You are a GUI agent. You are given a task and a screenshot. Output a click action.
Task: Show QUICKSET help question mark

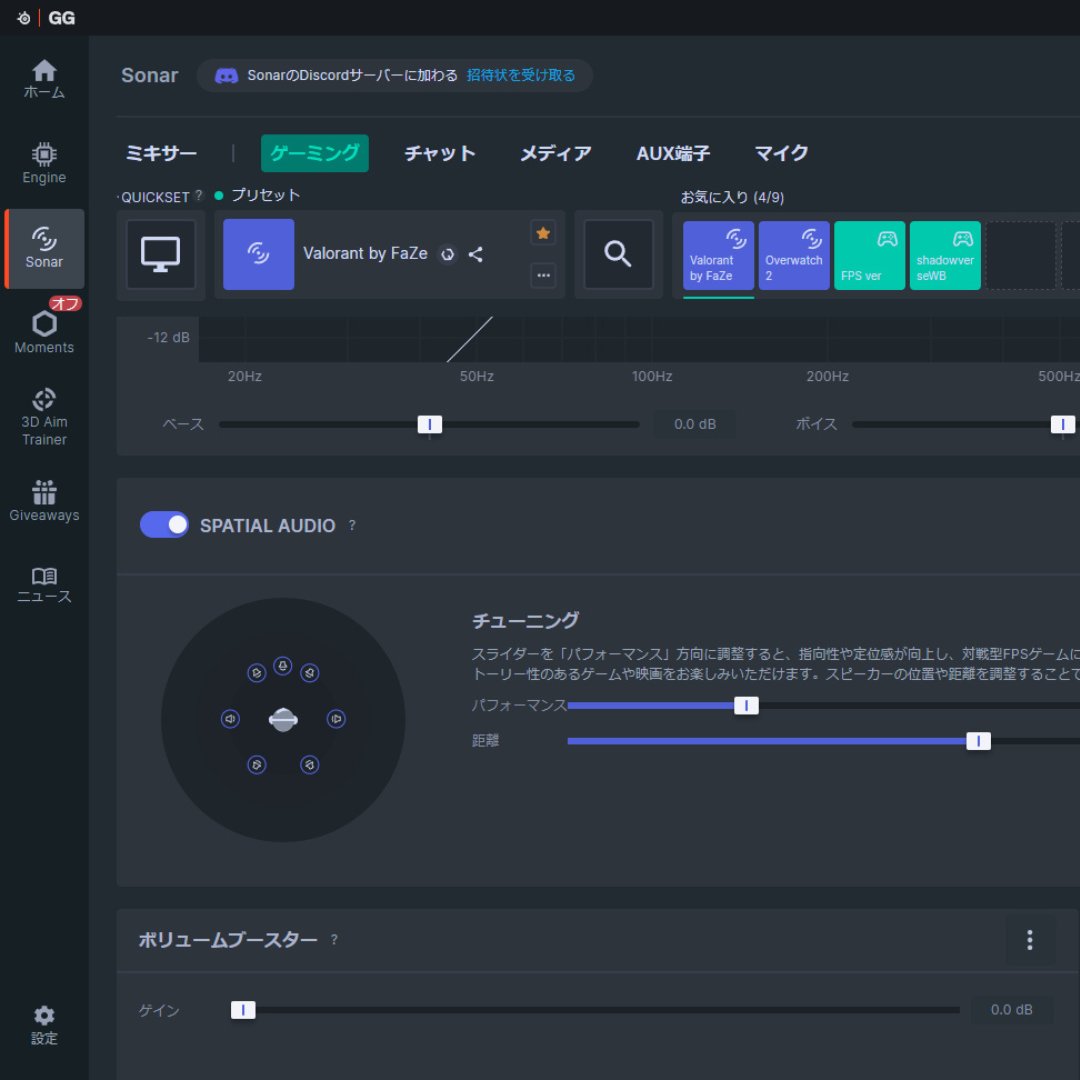(x=199, y=195)
